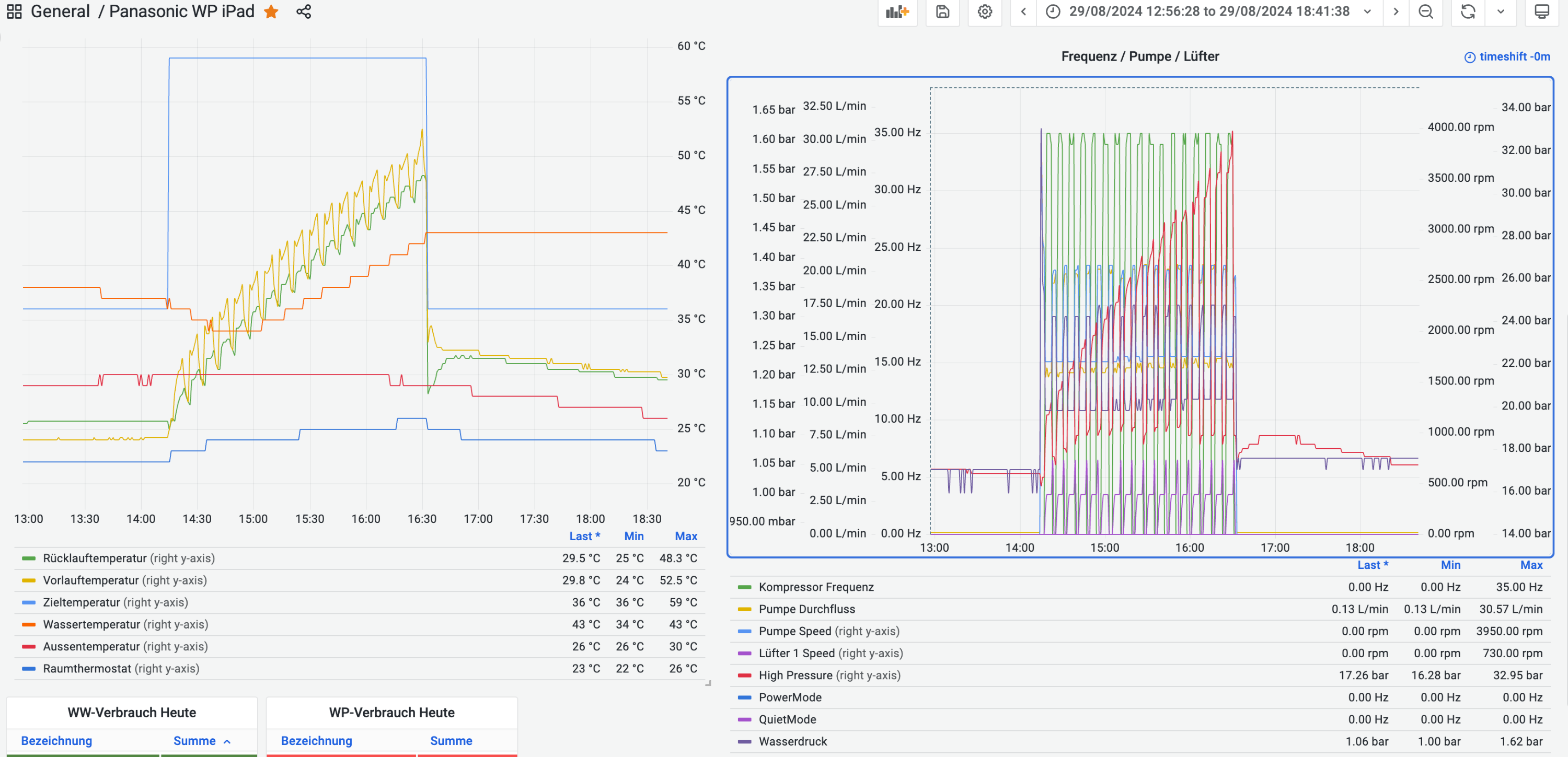Screen dimensions: 1568x757
Task: Click the add panel icon
Action: (x=896, y=11)
